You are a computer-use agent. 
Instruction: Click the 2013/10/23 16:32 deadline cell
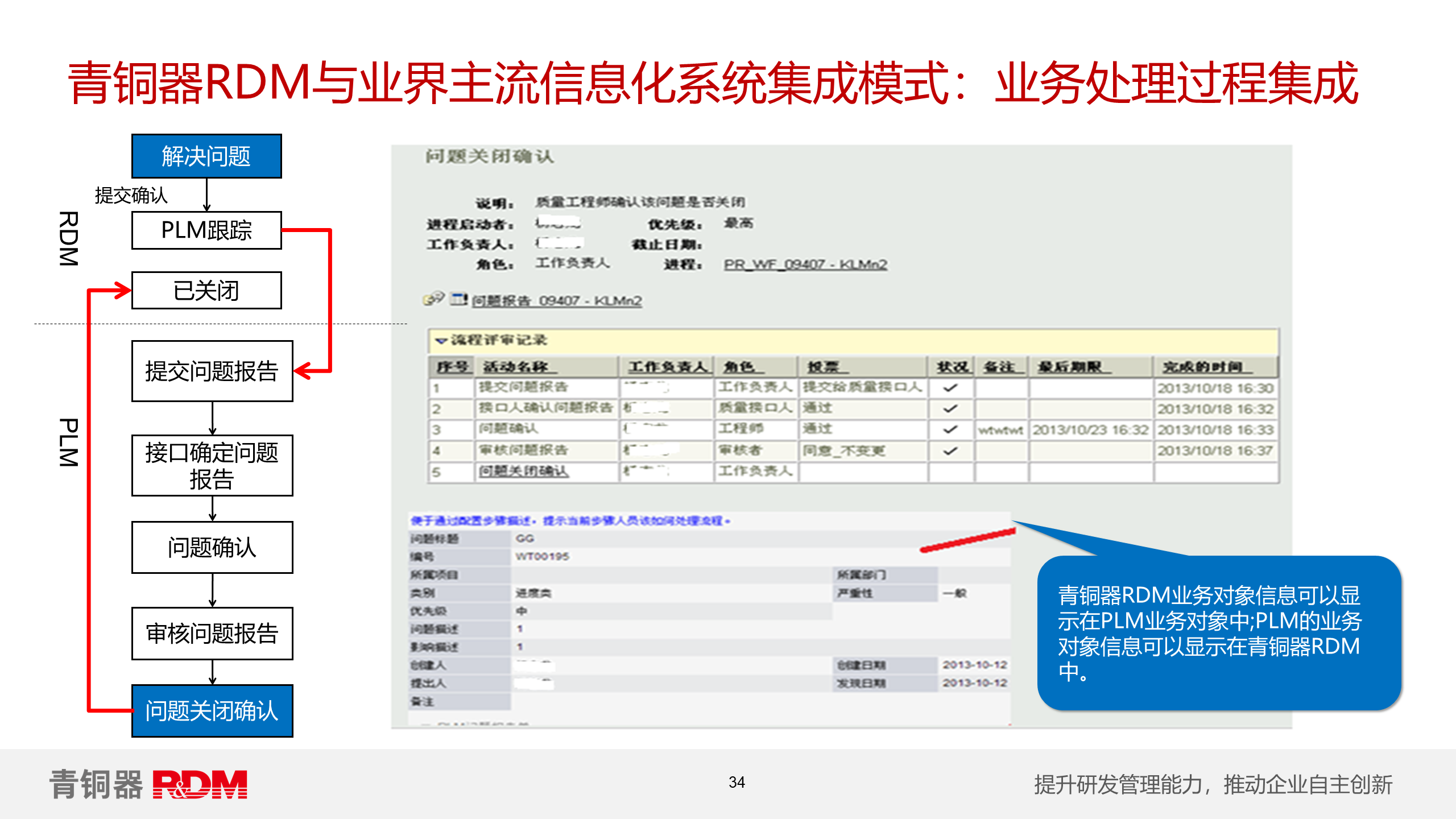tap(1090, 429)
